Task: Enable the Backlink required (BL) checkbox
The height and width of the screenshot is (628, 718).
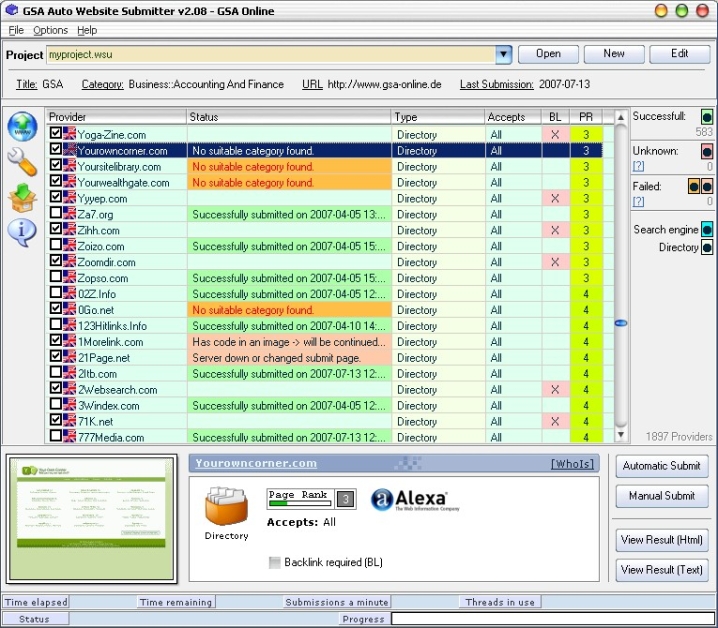Action: pos(275,563)
